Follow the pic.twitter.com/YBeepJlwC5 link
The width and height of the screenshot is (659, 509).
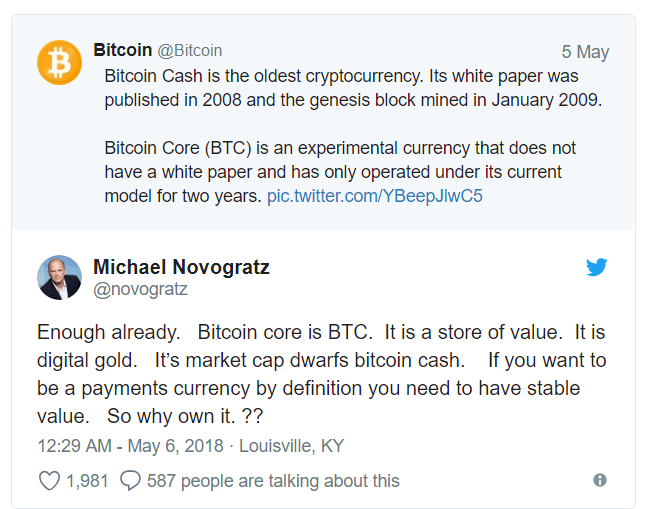pos(375,196)
